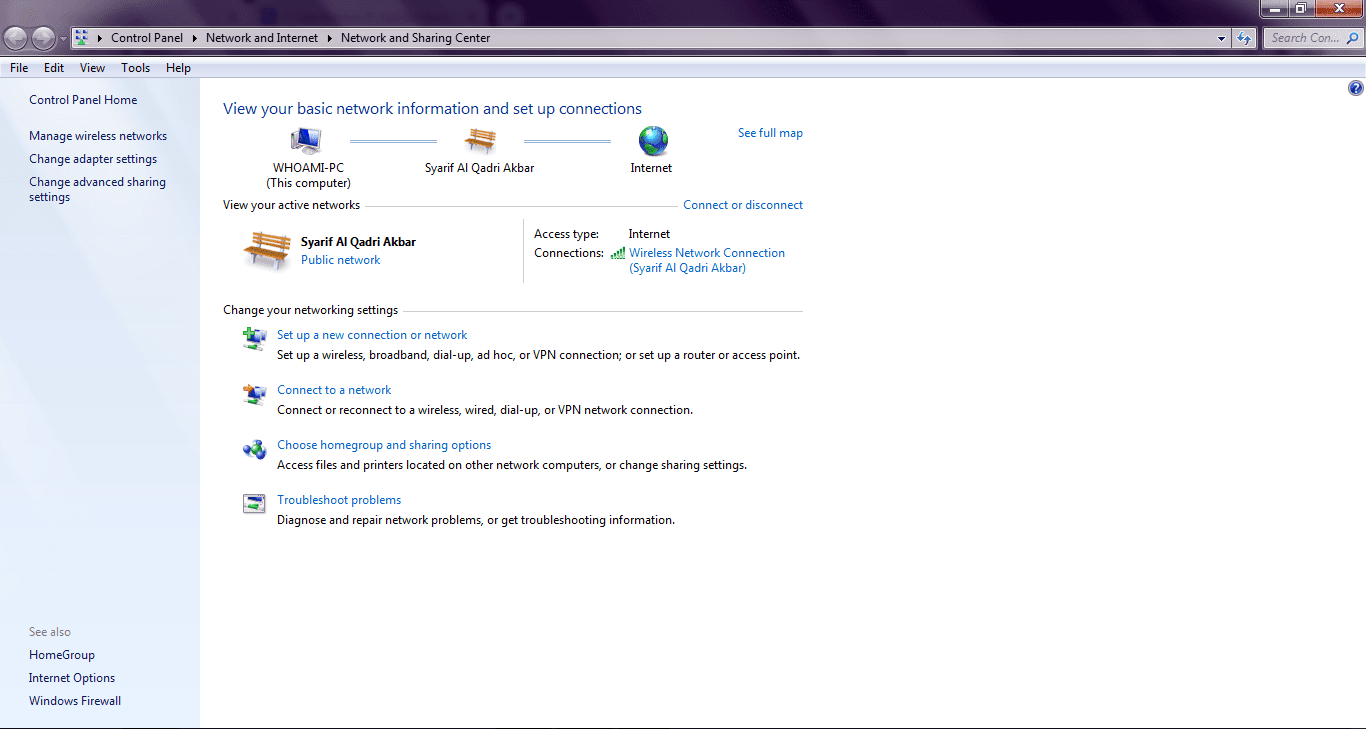Open the View menu
The image size is (1366, 729).
coord(92,68)
